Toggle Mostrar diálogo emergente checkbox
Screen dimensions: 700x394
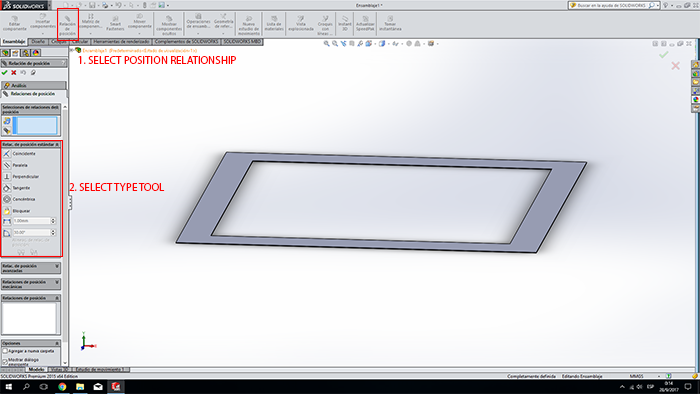tap(5, 362)
